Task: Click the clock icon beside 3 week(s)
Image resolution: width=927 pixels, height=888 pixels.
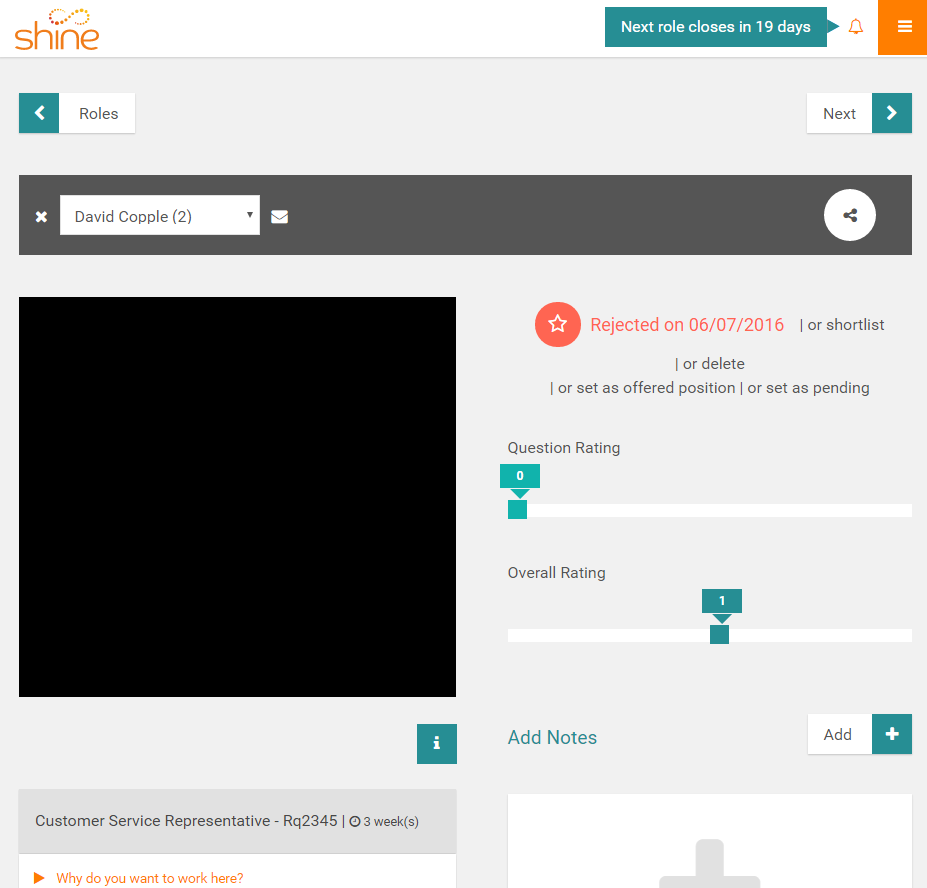Action: pos(355,821)
